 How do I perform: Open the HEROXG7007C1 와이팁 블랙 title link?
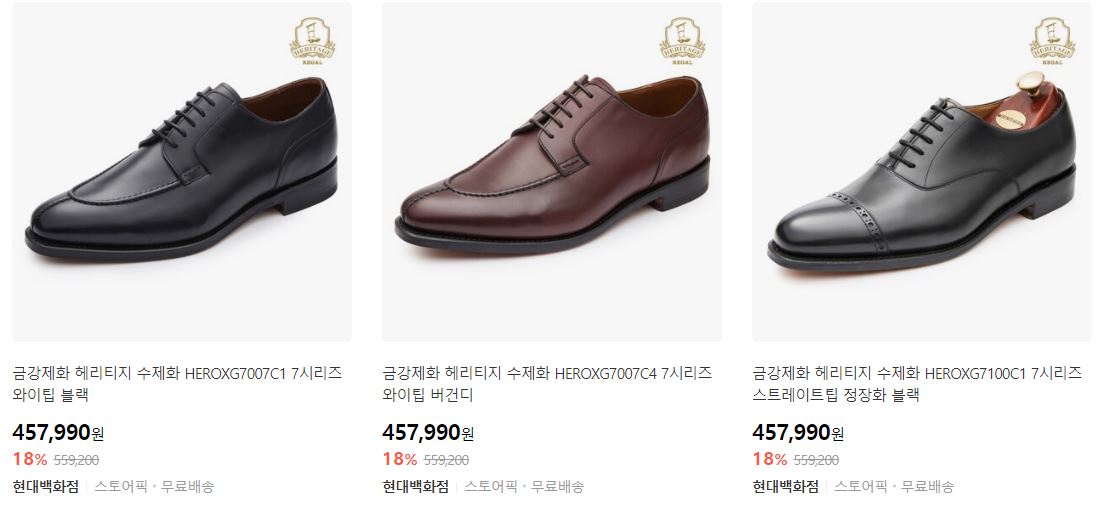click(178, 384)
